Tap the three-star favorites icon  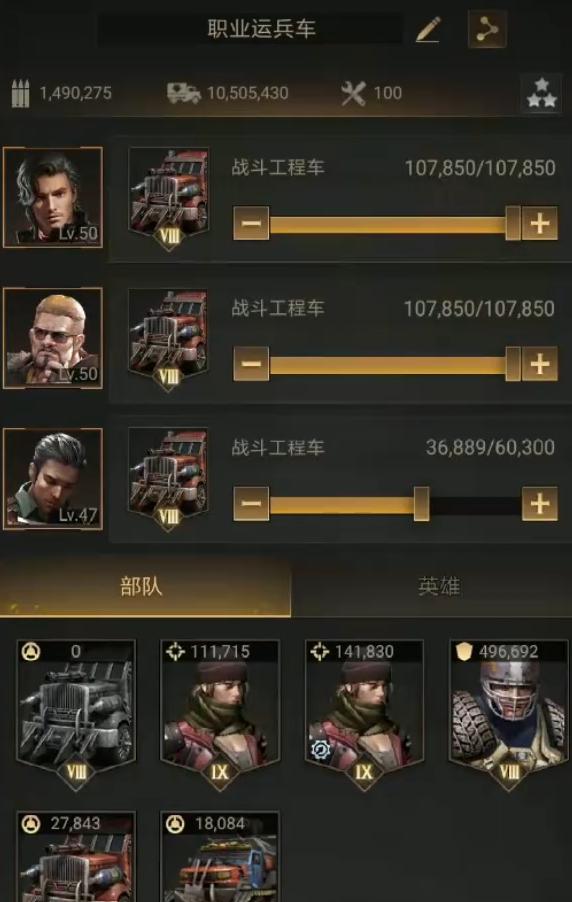coord(541,93)
